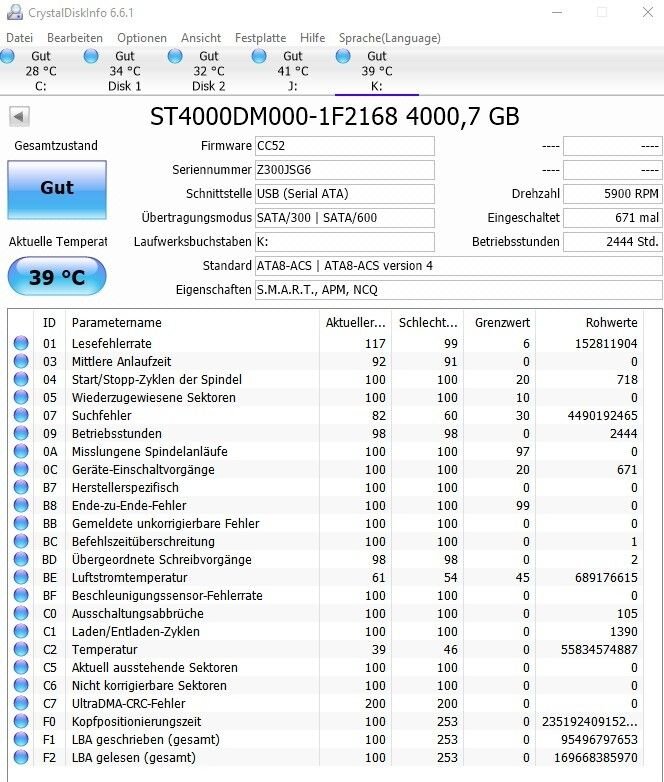Click raw value 4490192465 in Suchfehler row
Image resolution: width=664 pixels, height=782 pixels.
pos(603,415)
